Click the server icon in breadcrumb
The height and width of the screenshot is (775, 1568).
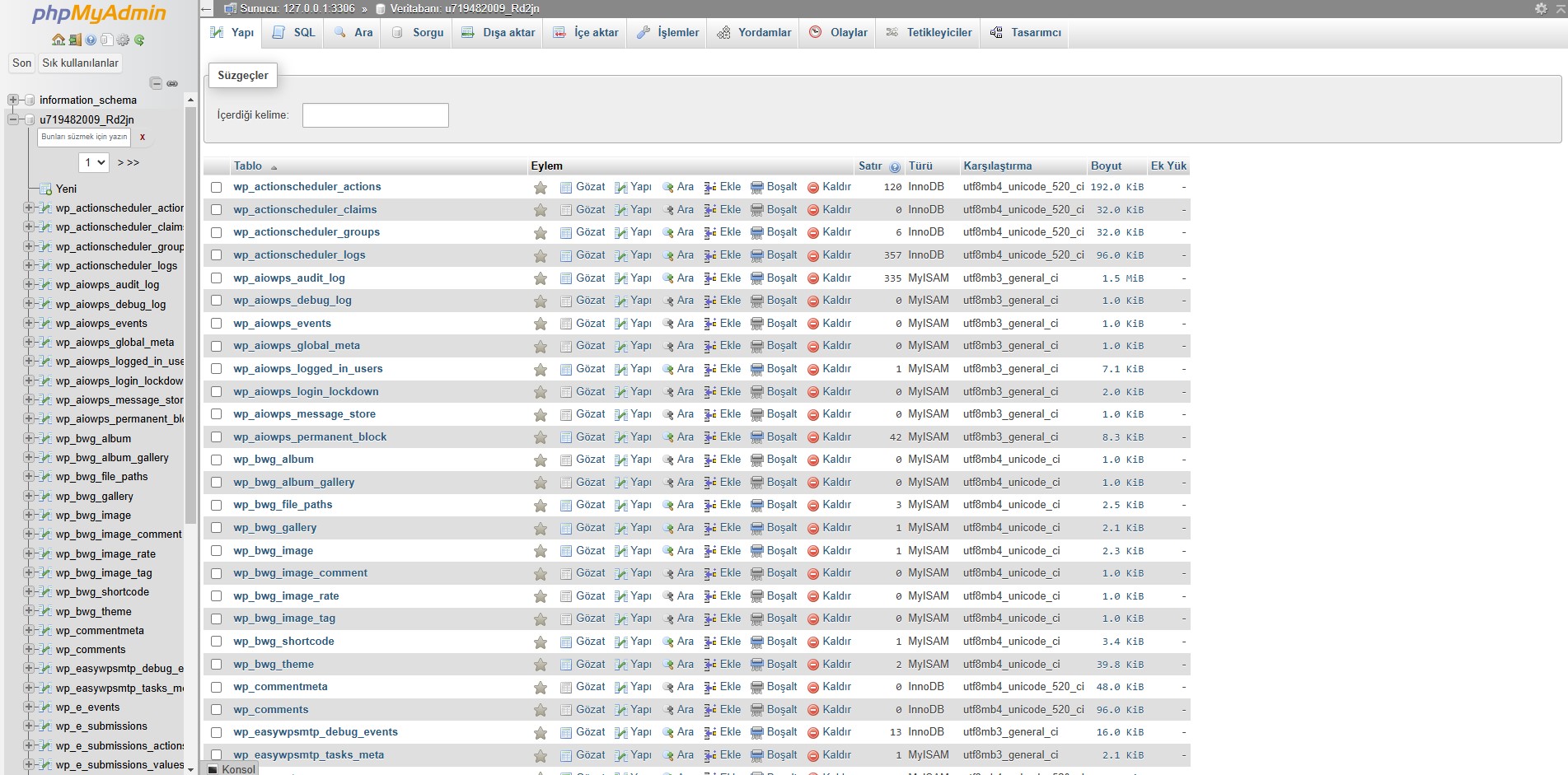(x=231, y=8)
